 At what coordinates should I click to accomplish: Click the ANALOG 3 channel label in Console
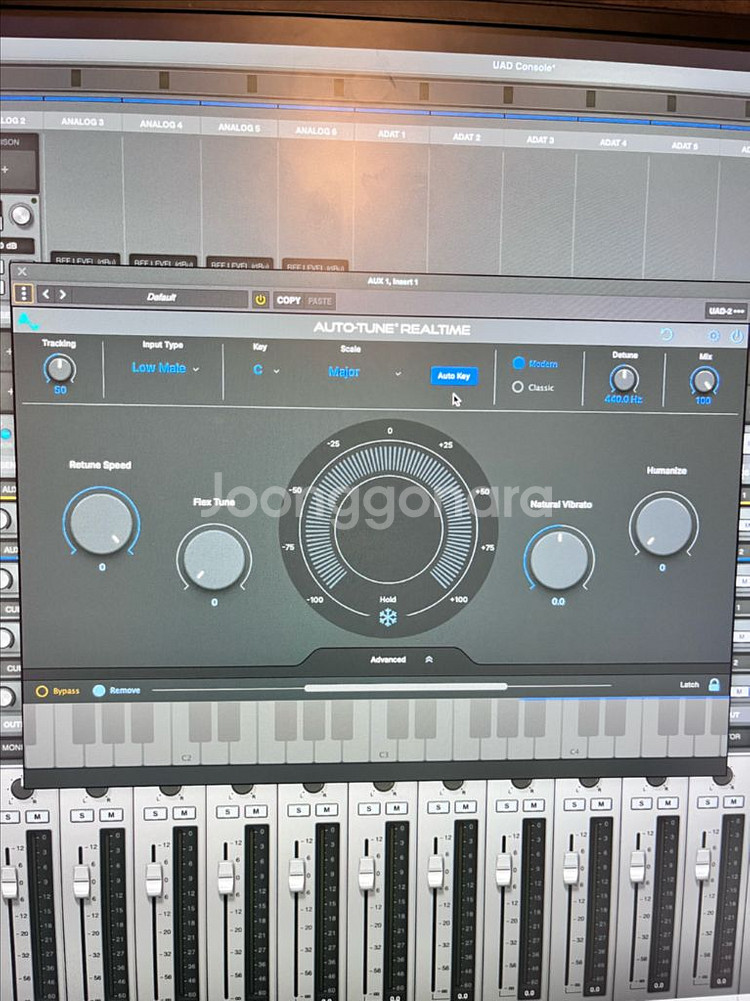coord(82,121)
